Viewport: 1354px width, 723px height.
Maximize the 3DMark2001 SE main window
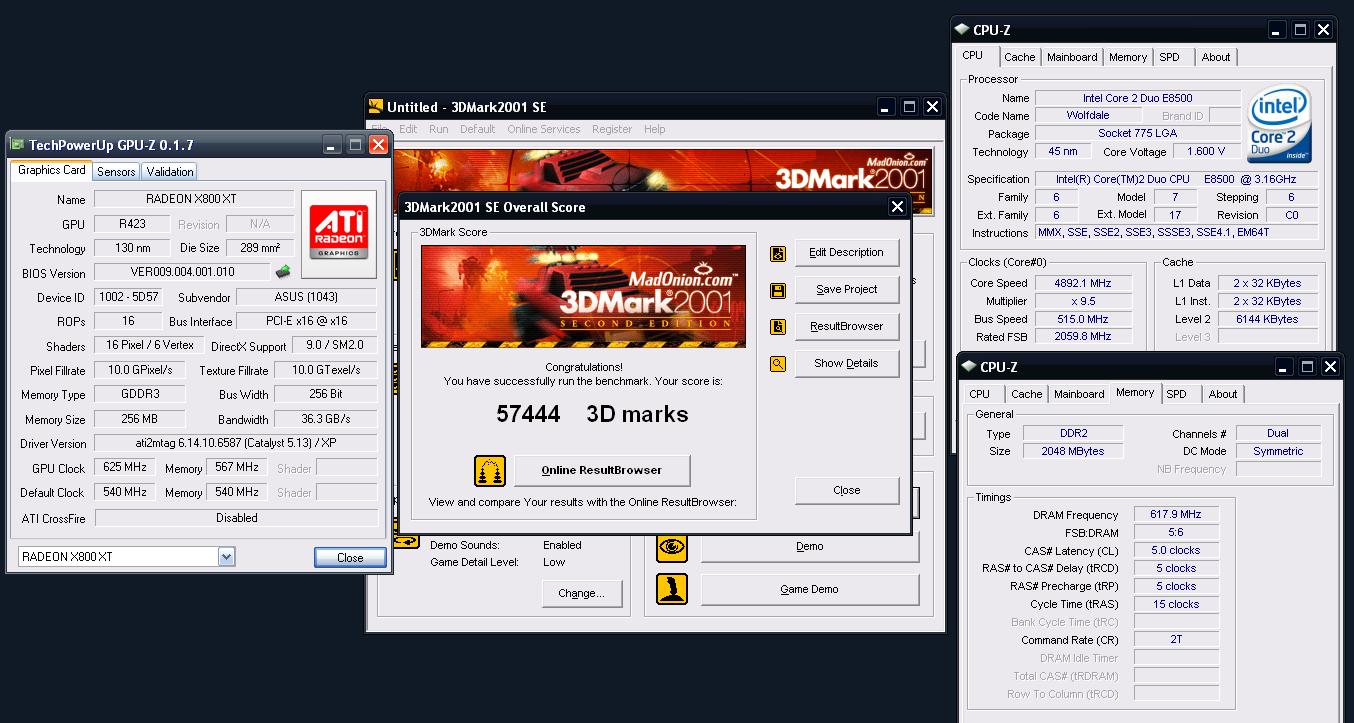click(x=909, y=107)
